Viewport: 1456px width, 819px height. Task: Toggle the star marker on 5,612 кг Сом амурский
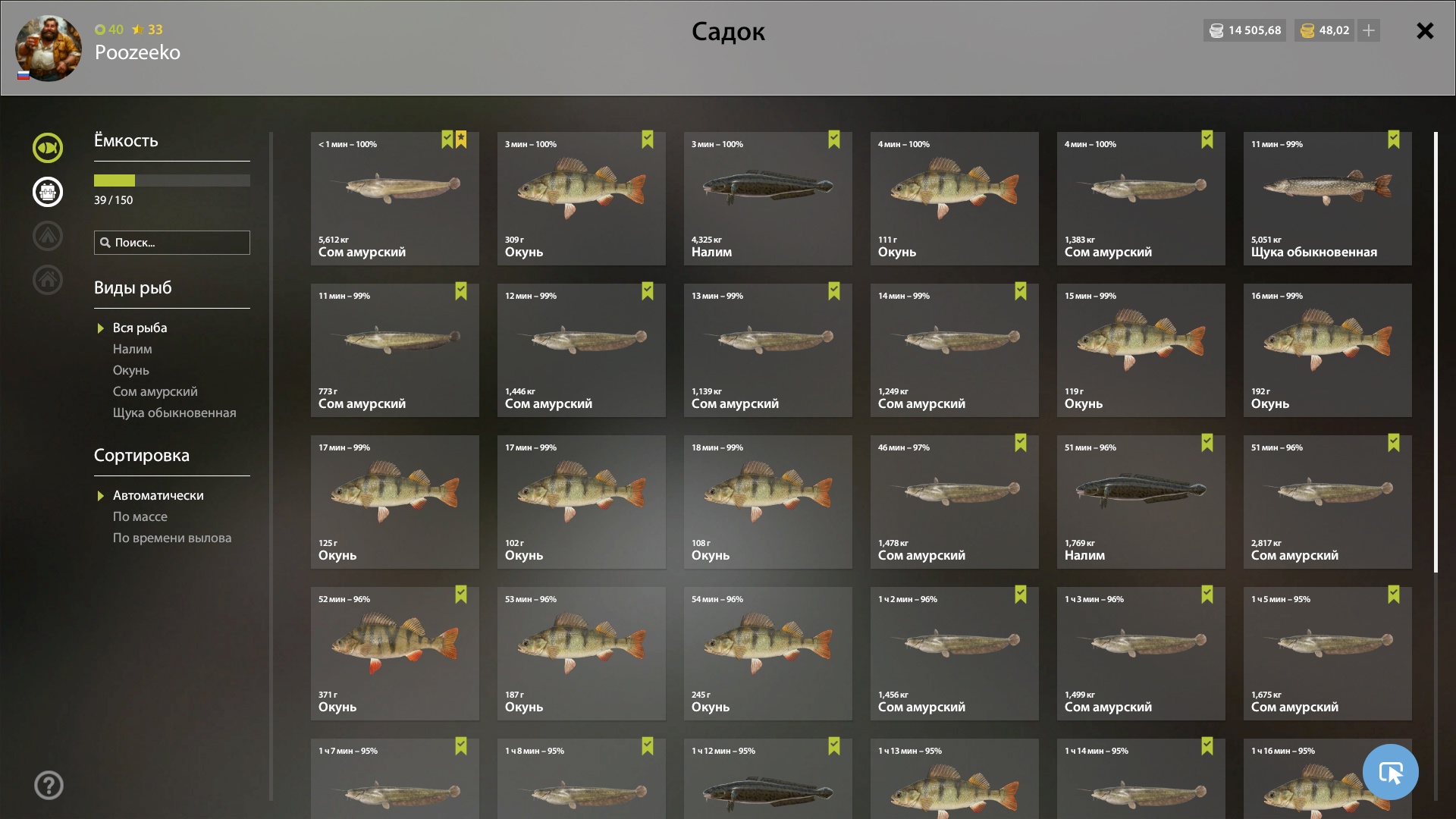461,140
